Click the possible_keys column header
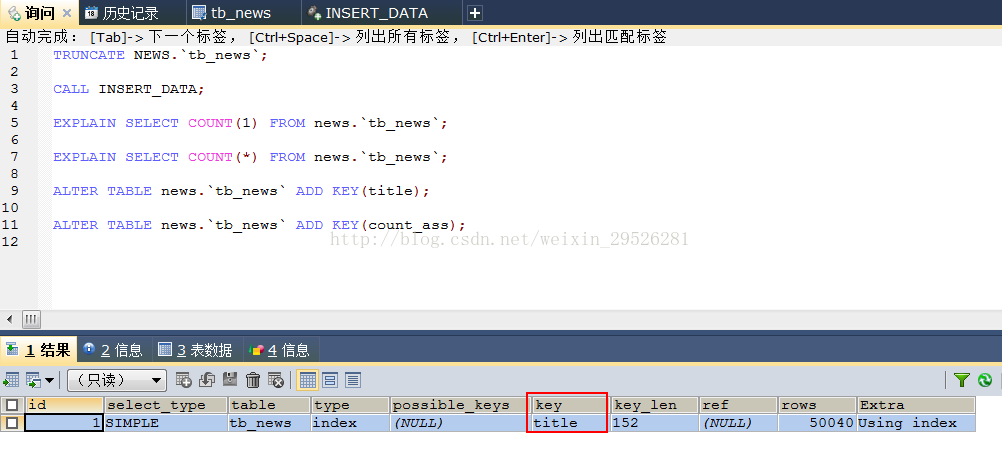 (x=460, y=405)
